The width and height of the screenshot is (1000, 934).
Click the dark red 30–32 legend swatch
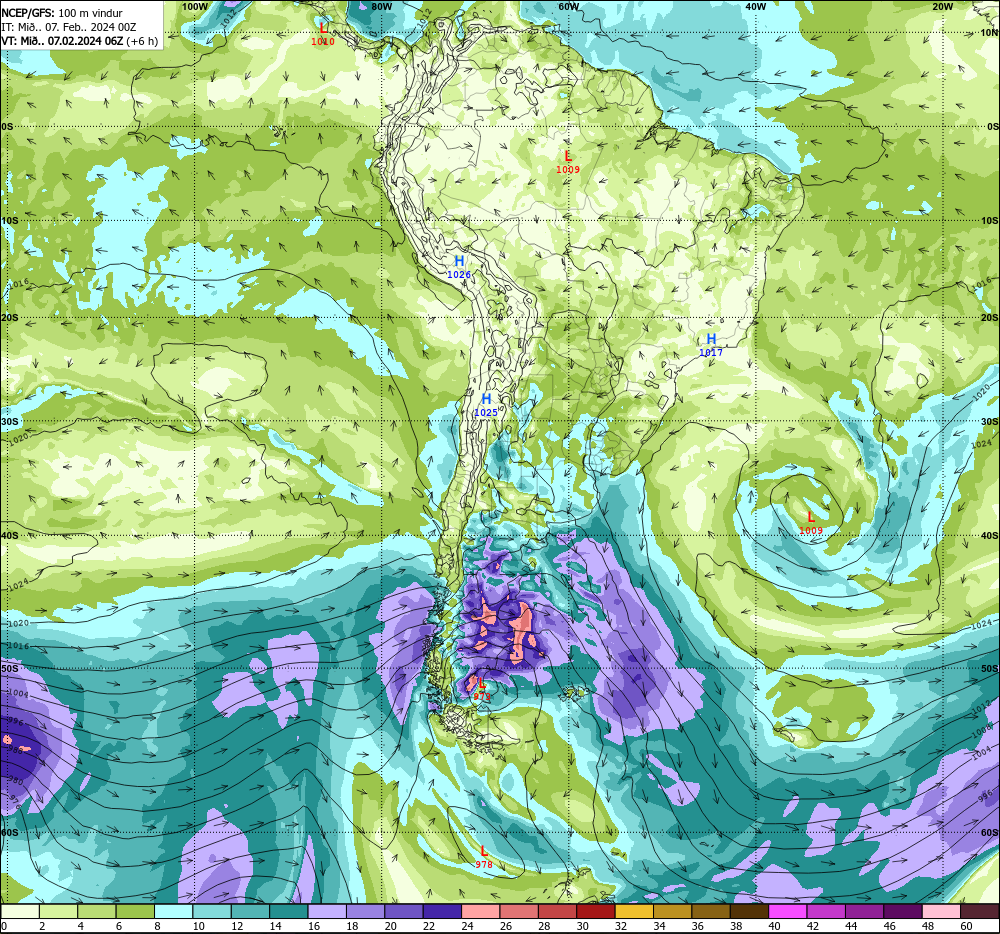point(596,912)
